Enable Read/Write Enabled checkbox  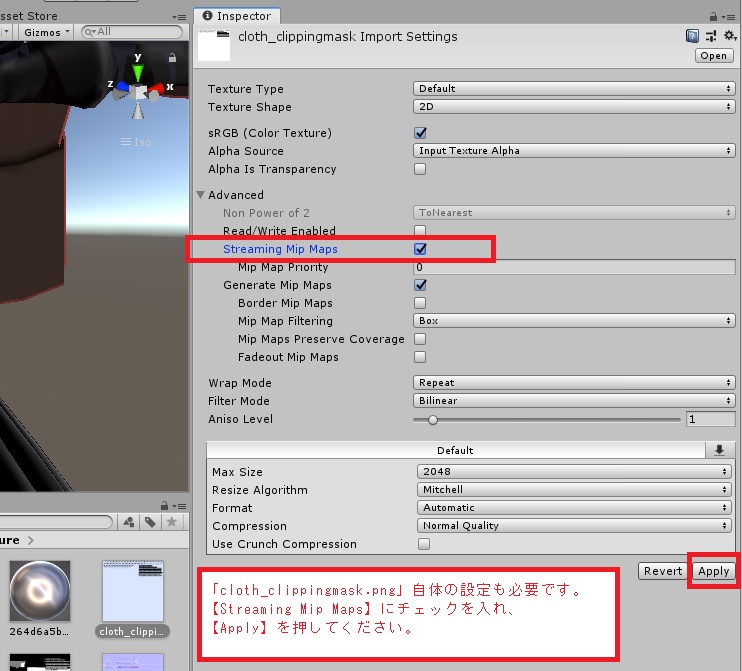coord(420,230)
